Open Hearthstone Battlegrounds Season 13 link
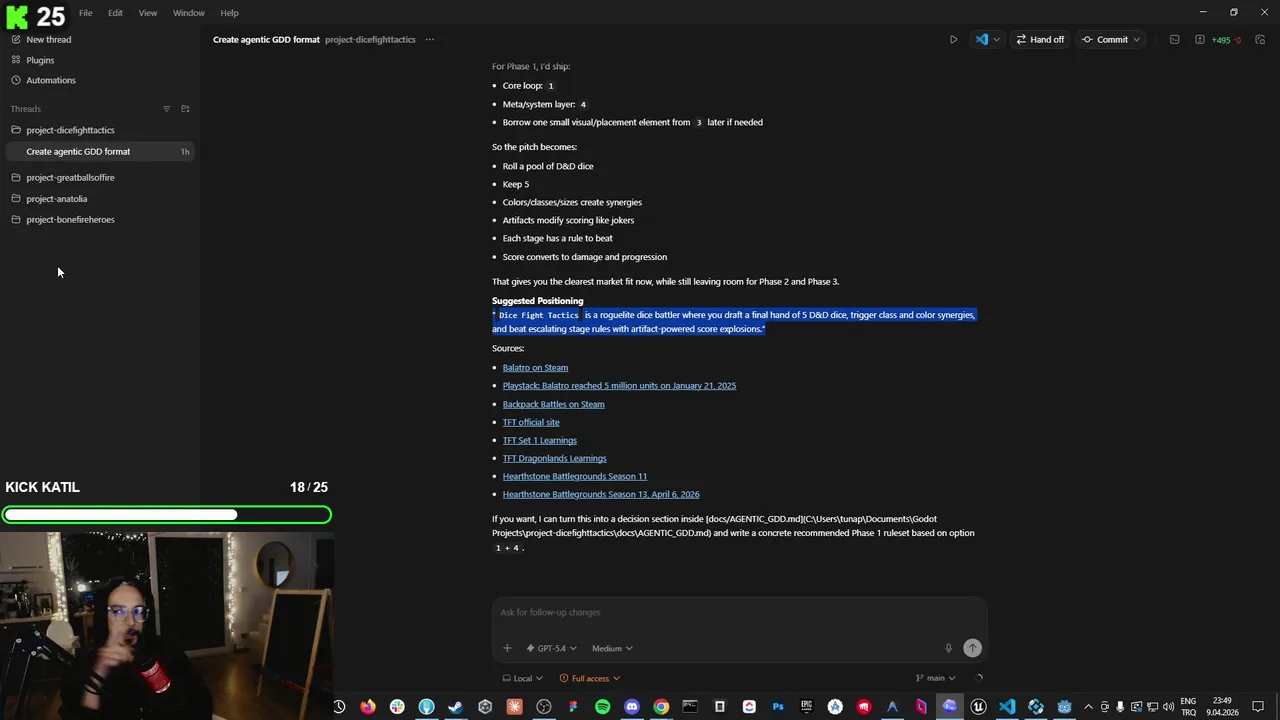The image size is (1280, 720). click(601, 494)
